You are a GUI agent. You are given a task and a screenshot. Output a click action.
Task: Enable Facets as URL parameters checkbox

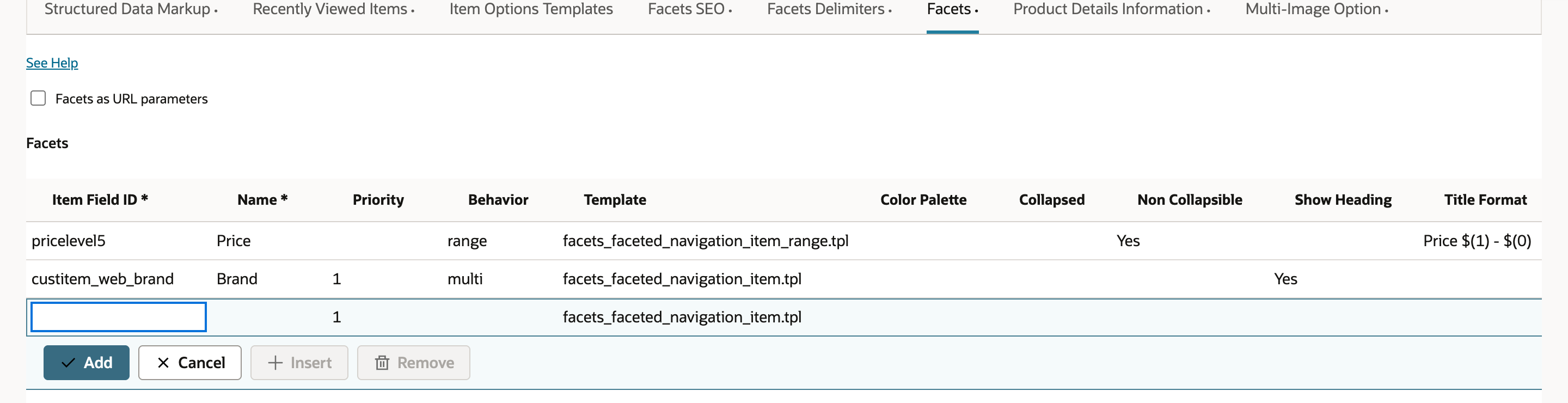tap(38, 98)
